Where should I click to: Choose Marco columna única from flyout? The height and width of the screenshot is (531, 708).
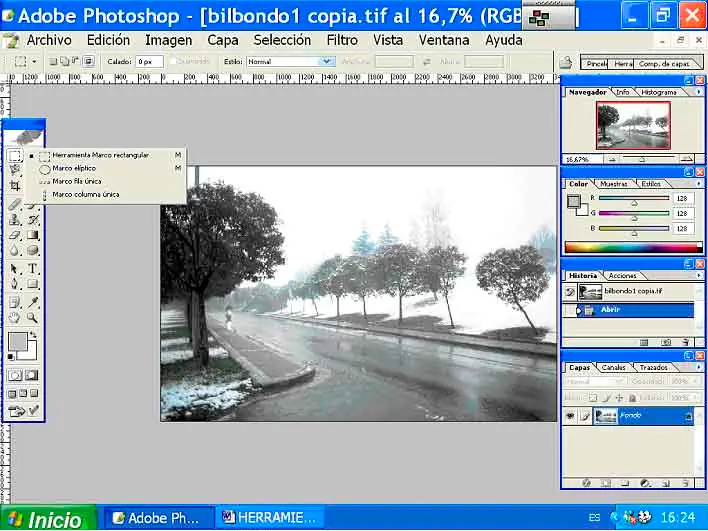(105, 195)
